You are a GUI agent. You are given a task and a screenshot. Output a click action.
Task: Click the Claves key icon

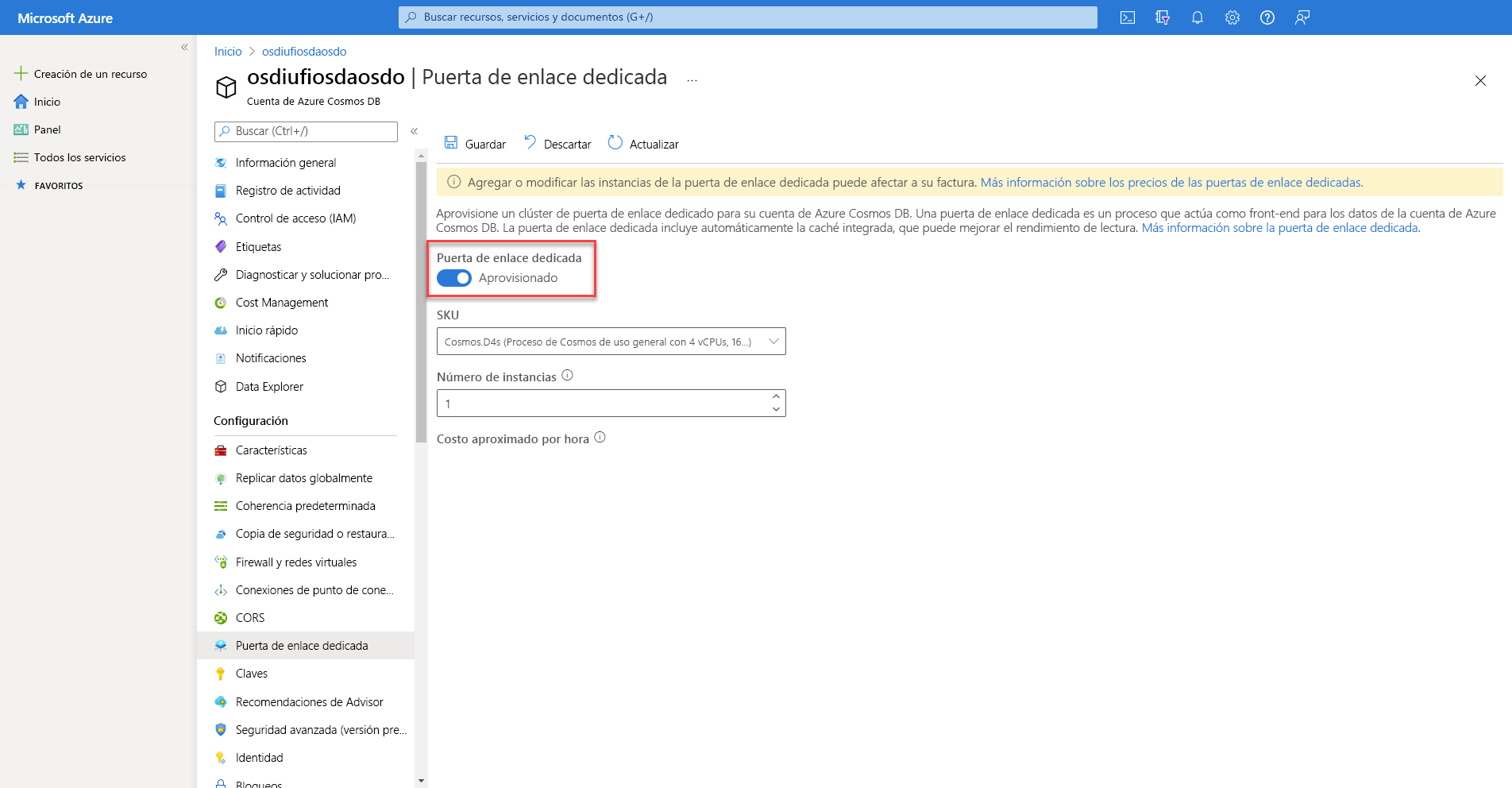pos(221,674)
